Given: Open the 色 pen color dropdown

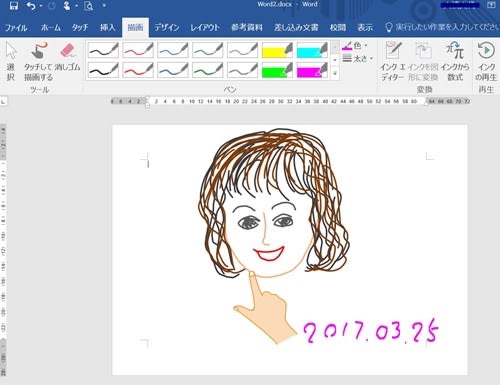Looking at the screenshot, I should tap(355, 45).
